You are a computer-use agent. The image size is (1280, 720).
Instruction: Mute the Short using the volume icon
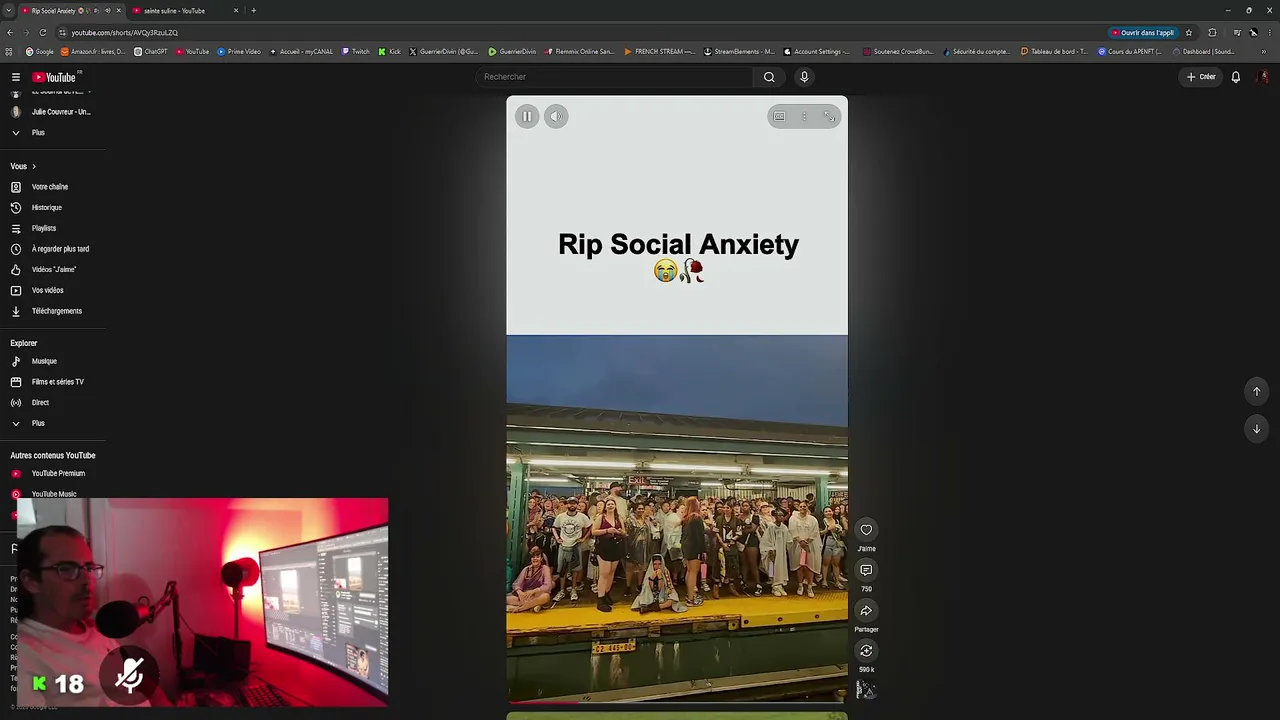[556, 116]
